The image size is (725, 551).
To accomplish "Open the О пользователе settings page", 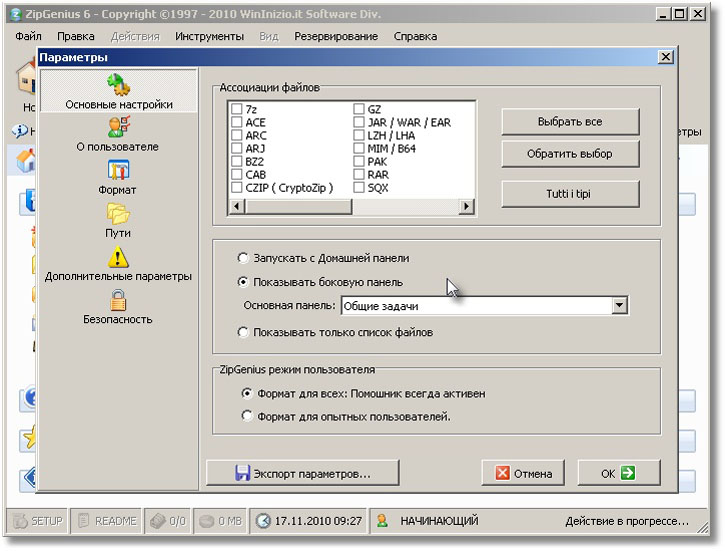I will (117, 134).
